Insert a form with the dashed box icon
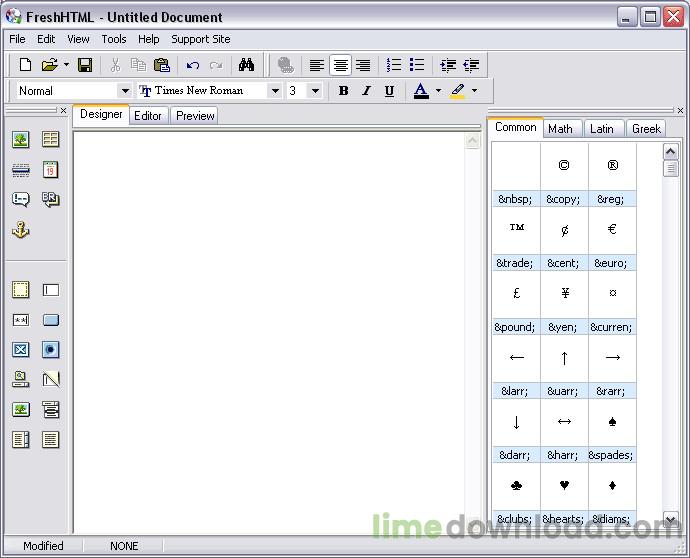The image size is (690, 558). [21, 290]
